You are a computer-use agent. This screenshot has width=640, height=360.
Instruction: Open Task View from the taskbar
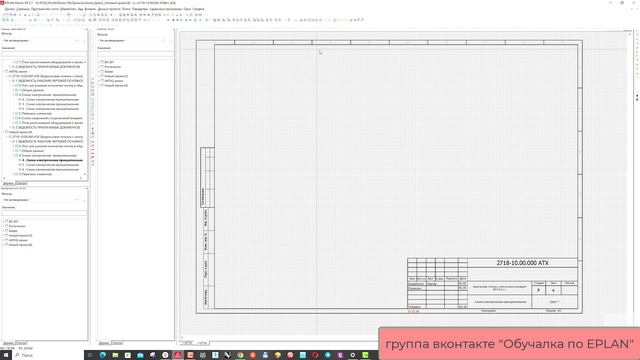coord(90,355)
